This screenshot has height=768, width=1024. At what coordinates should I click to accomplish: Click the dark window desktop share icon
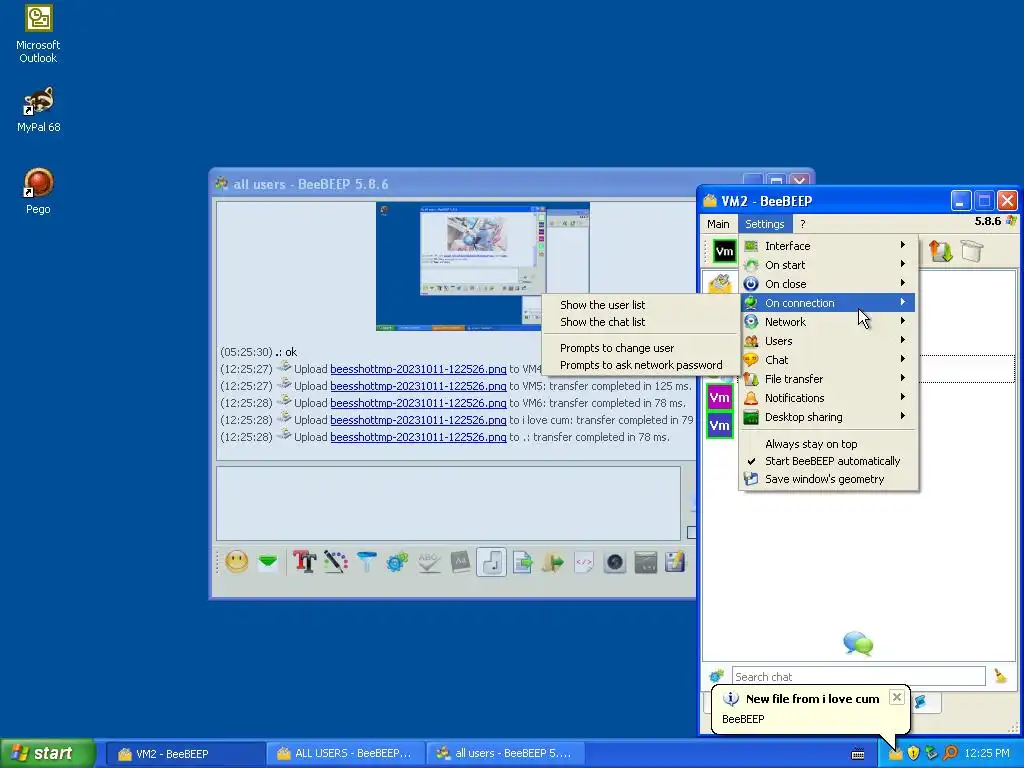645,562
